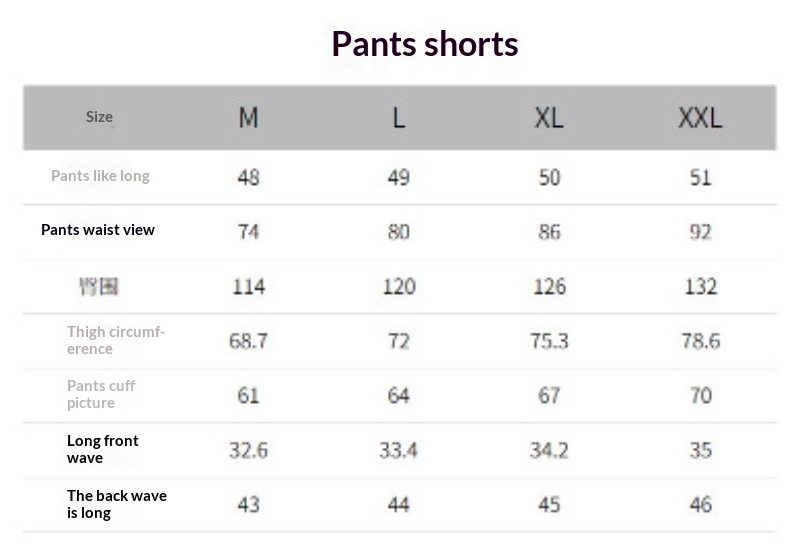This screenshot has height=542, width=785.
Task: Choose the XL size column header
Action: [x=548, y=118]
